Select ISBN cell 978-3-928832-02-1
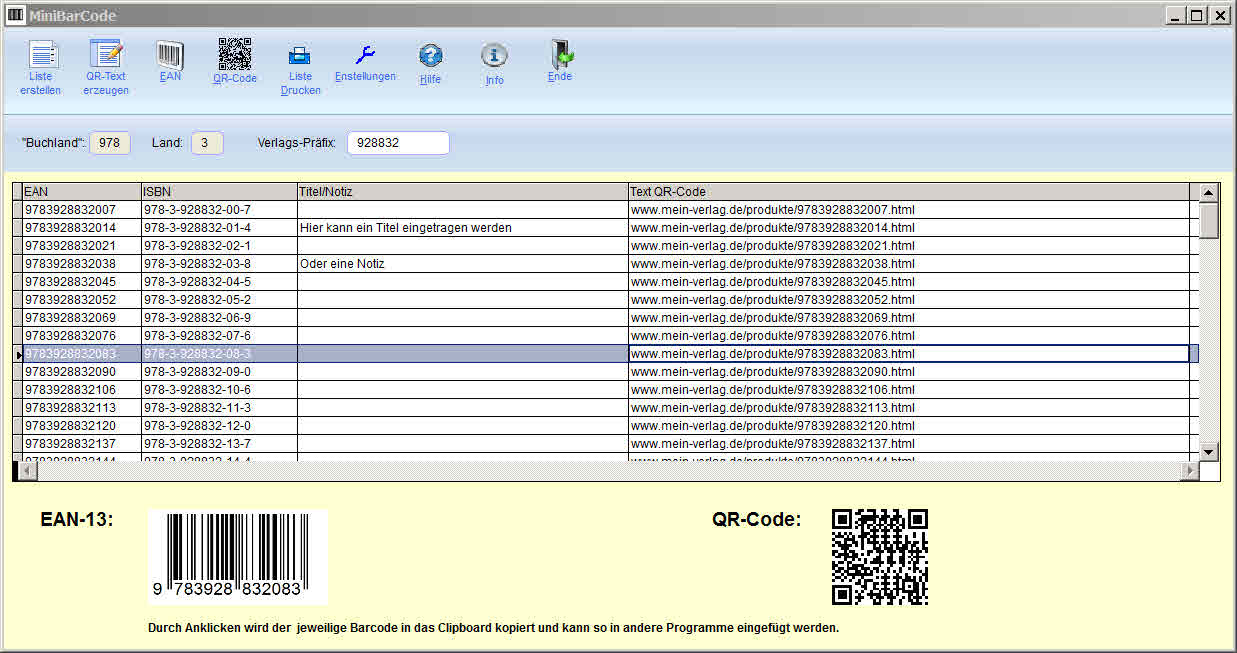This screenshot has width=1237, height=653. pyautogui.click(x=219, y=246)
